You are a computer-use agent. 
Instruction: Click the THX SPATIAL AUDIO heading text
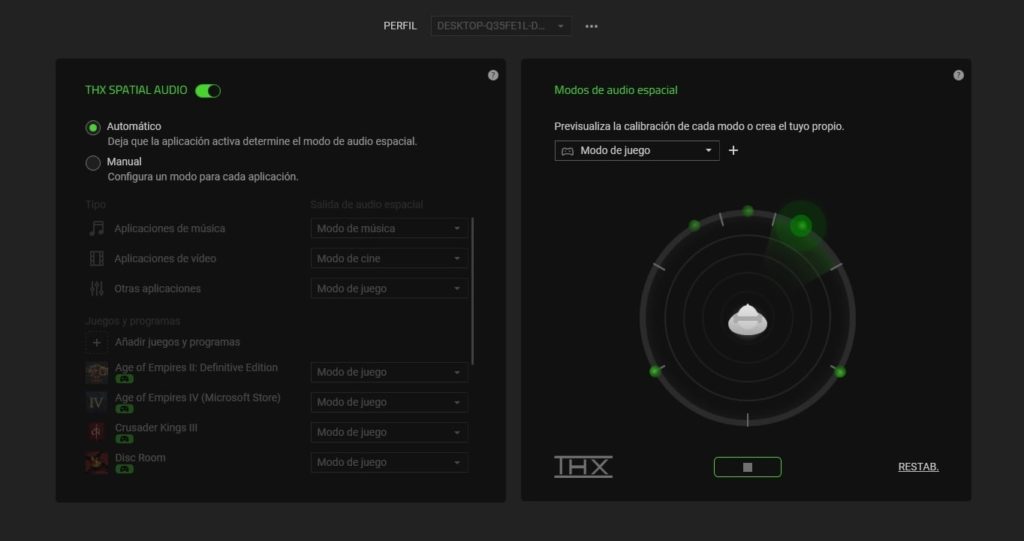coord(136,90)
